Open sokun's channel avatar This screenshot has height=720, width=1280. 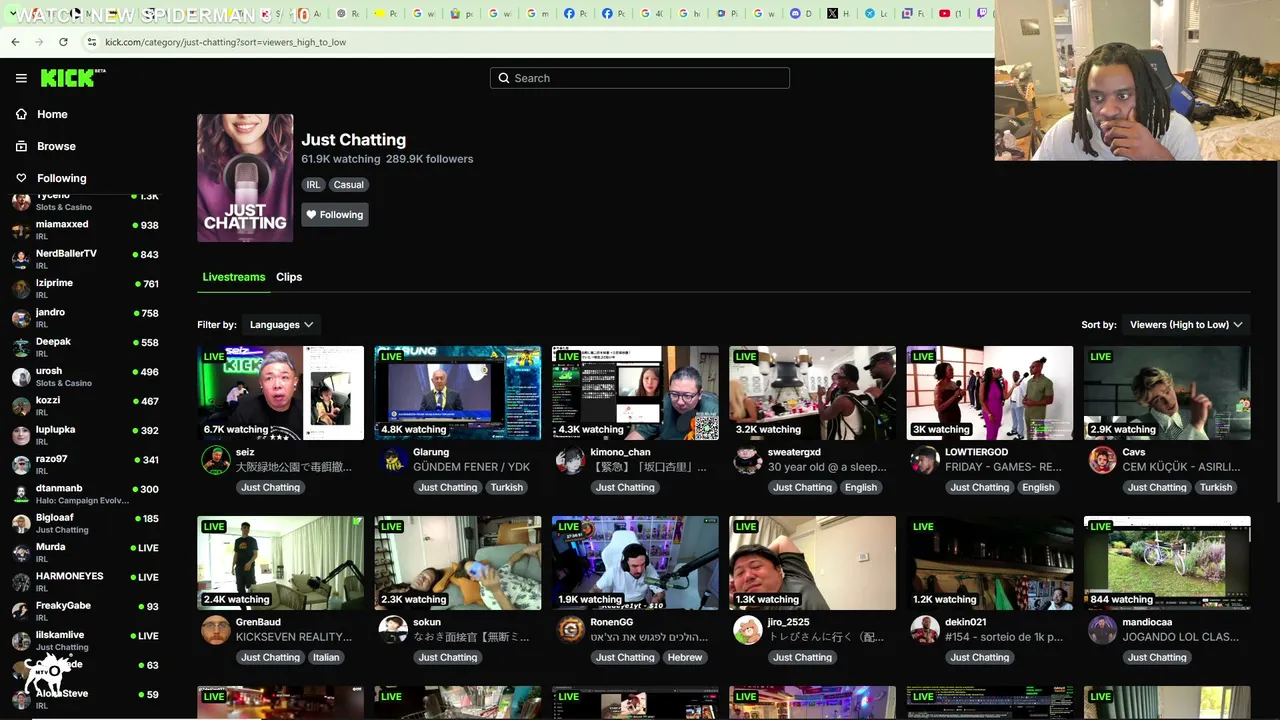[x=394, y=630]
